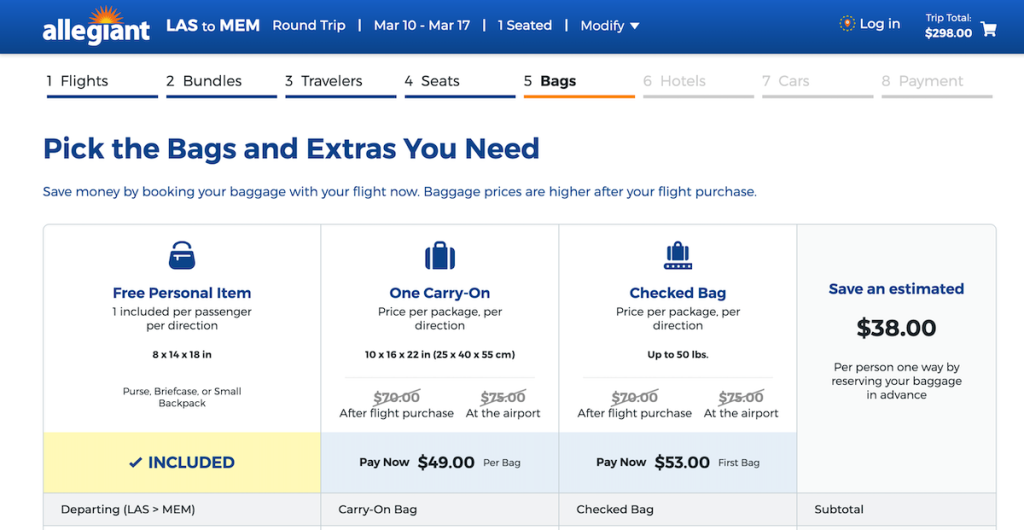Click the Checked Bag conveyor icon
The width and height of the screenshot is (1024, 530).
coord(678,255)
